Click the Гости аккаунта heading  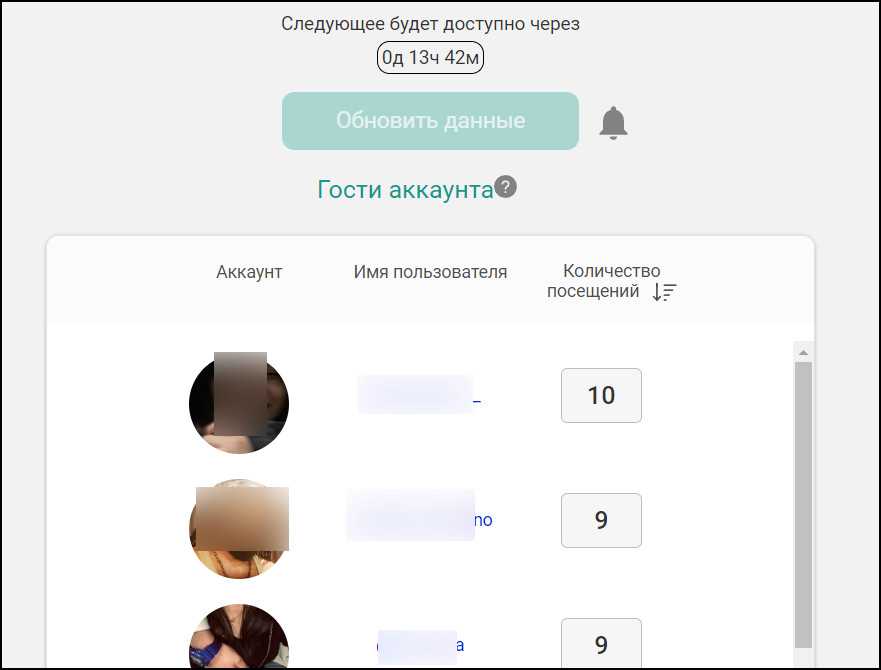pos(405,189)
